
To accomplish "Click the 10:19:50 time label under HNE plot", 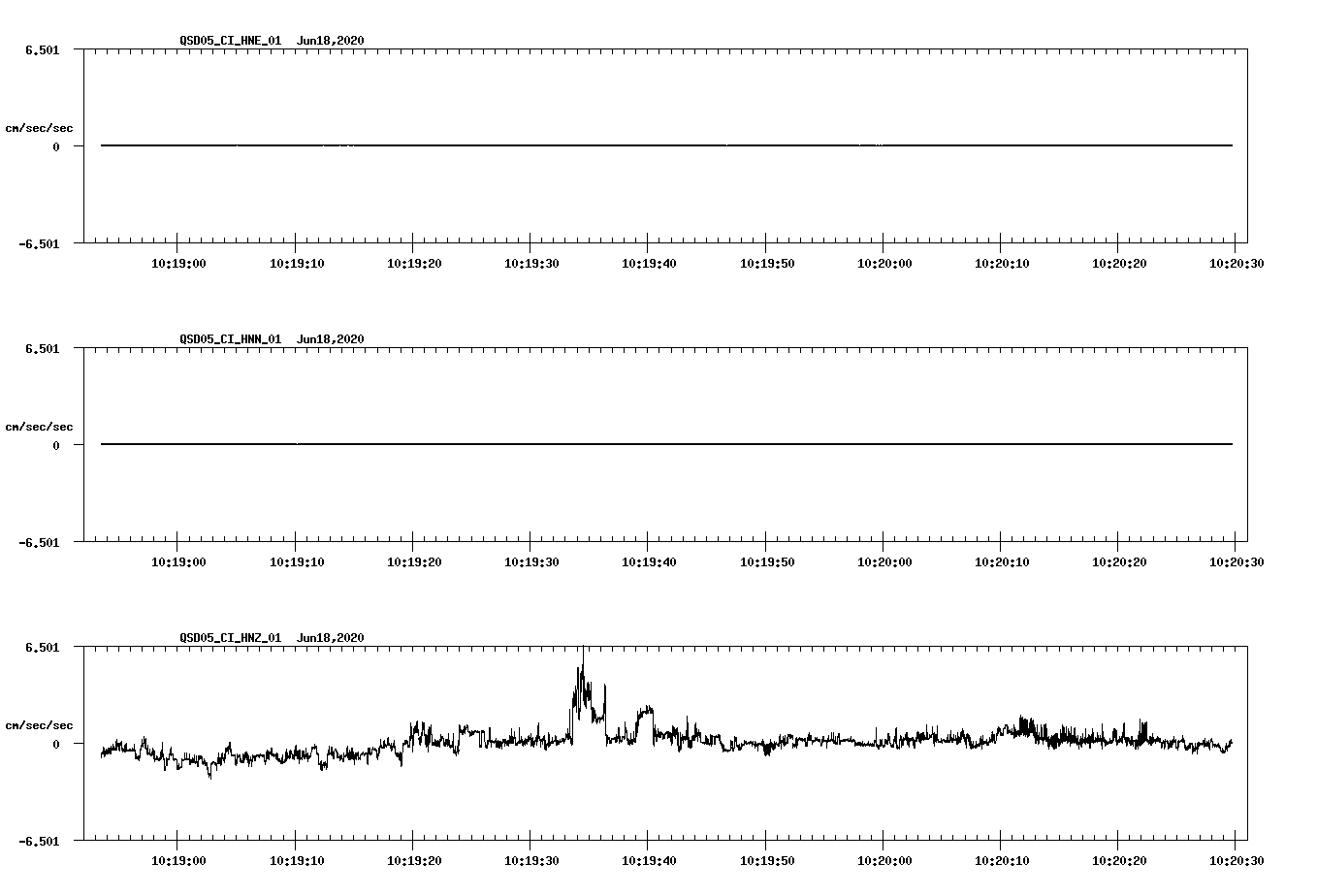I will [766, 263].
